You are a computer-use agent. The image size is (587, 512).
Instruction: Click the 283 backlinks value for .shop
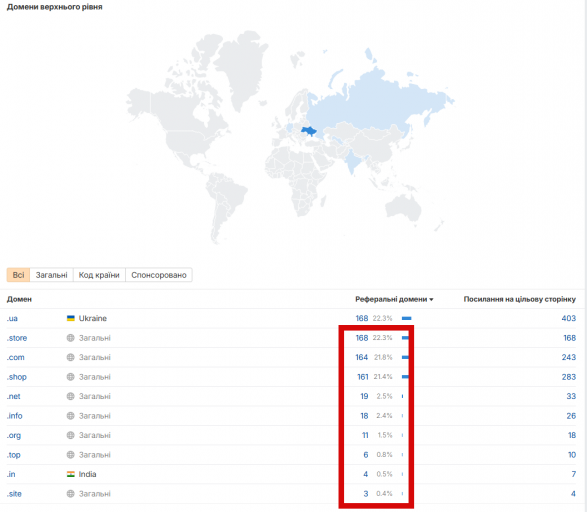click(569, 377)
